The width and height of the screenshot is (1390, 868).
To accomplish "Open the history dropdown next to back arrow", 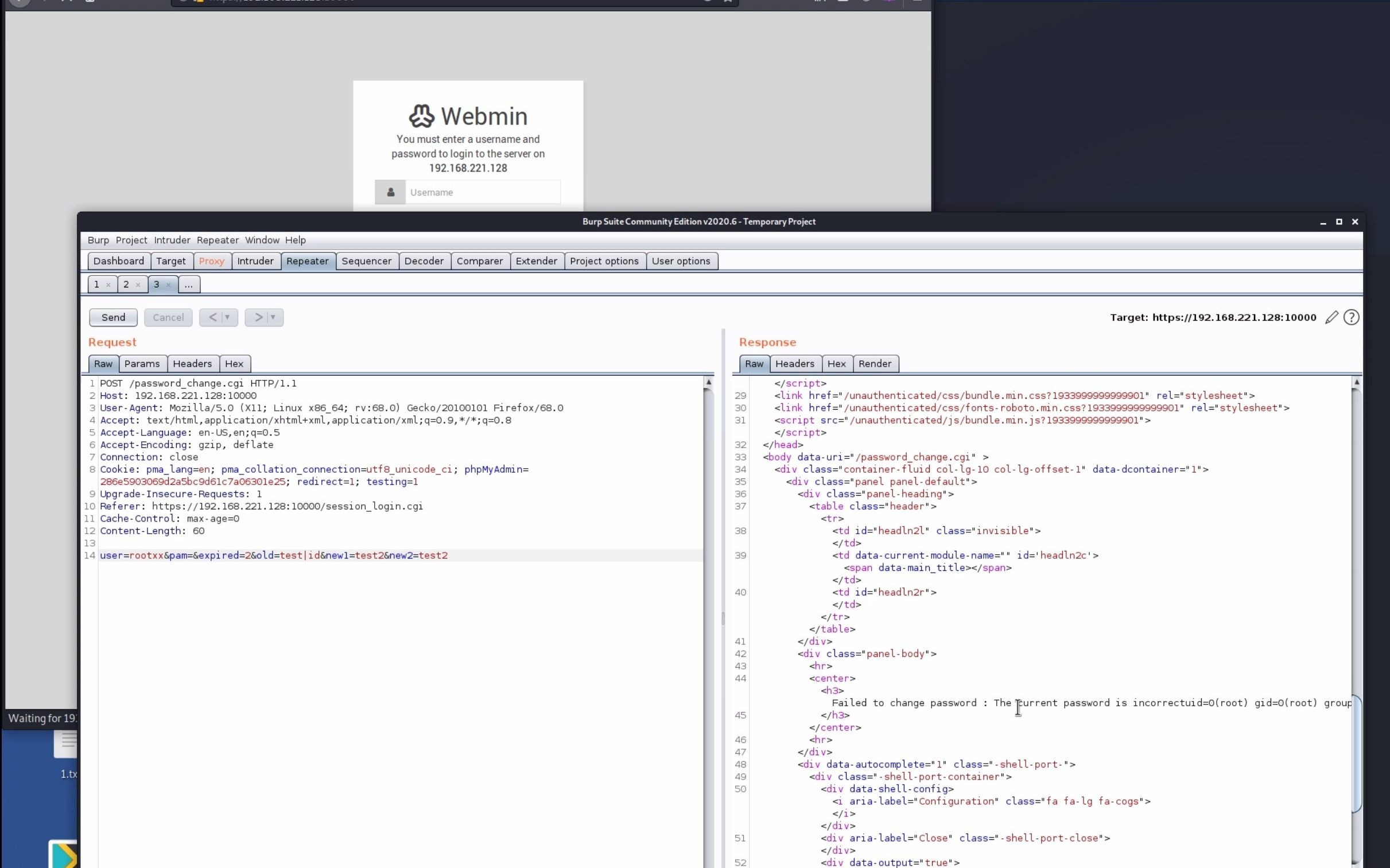I will point(227,317).
